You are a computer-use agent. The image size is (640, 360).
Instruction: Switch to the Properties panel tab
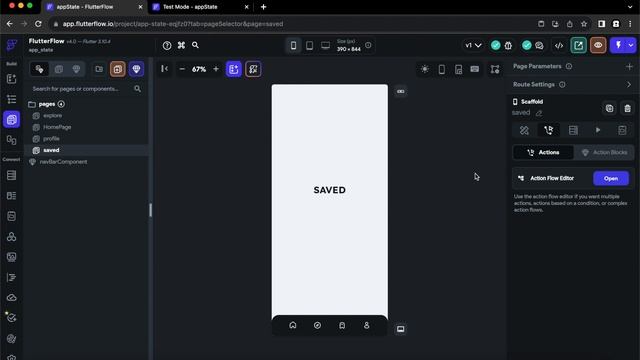(x=524, y=130)
